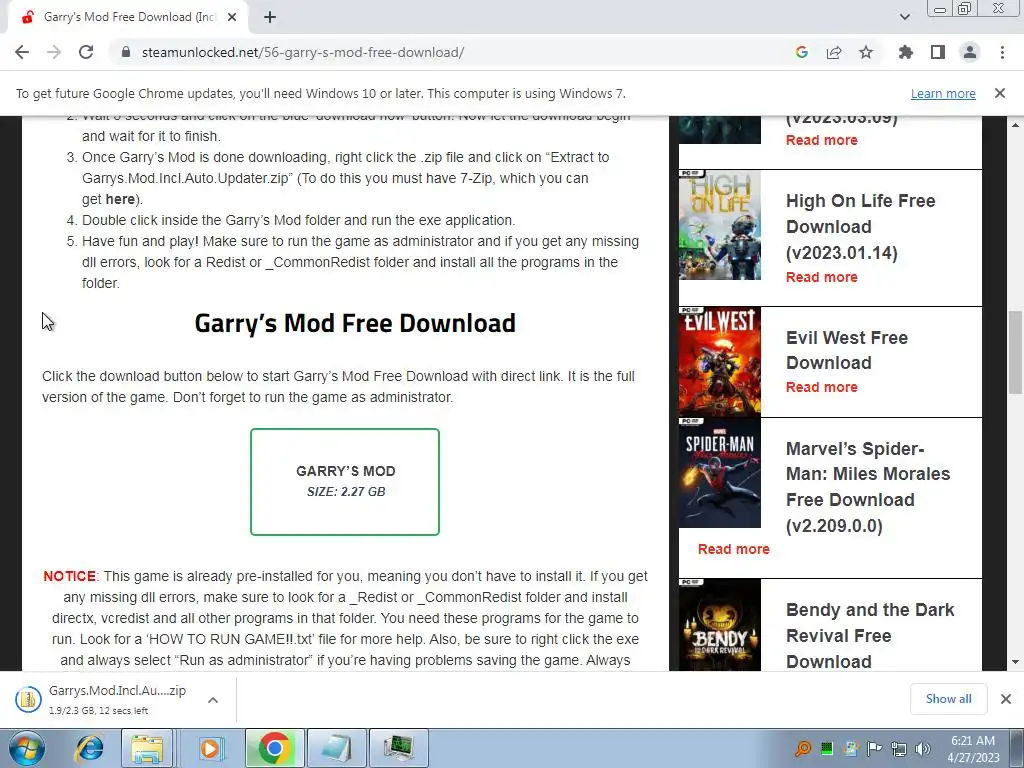The height and width of the screenshot is (768, 1024).
Task: Open Chrome three-dot menu
Action: [1002, 52]
